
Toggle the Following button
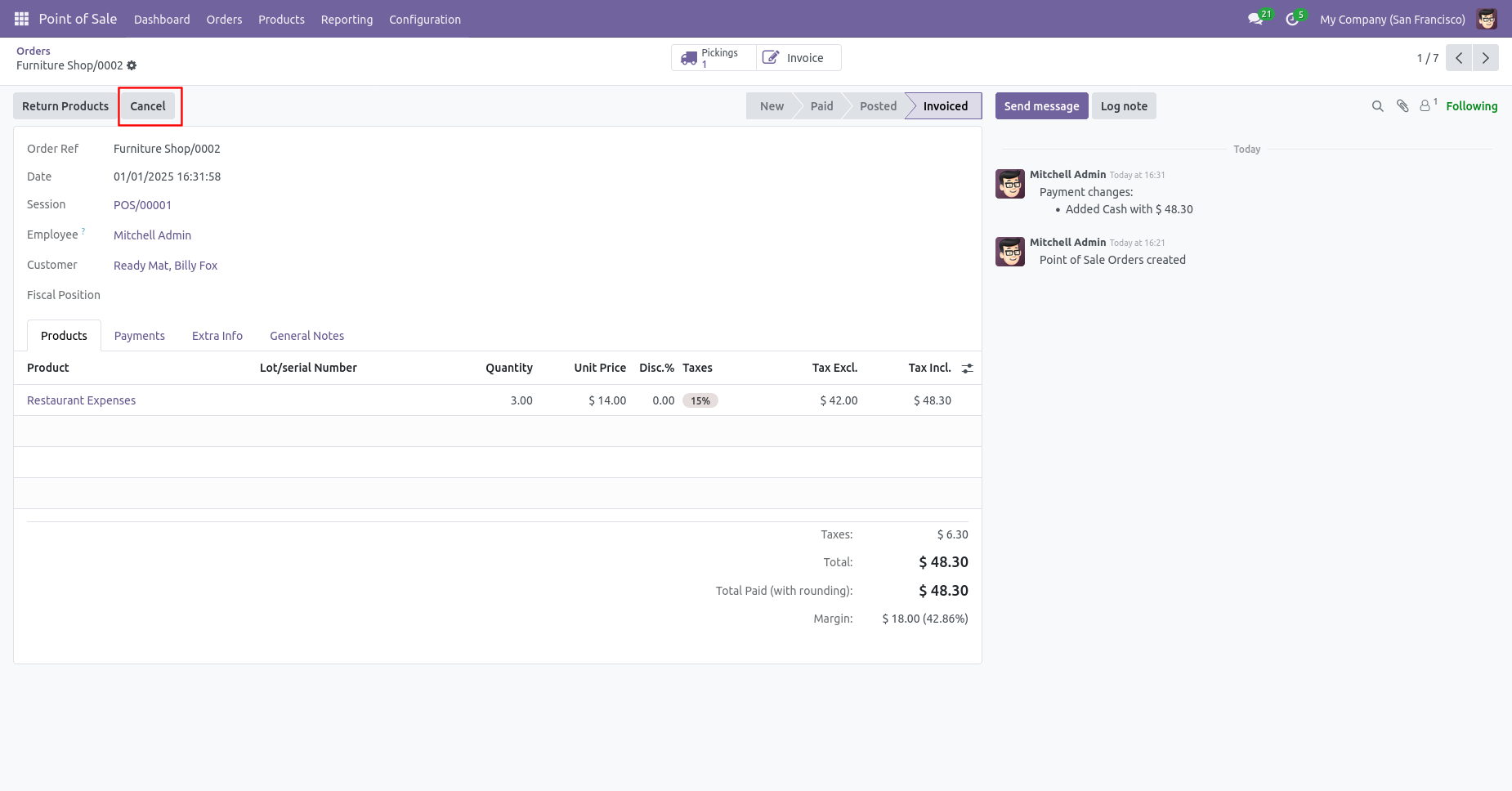click(x=1471, y=106)
